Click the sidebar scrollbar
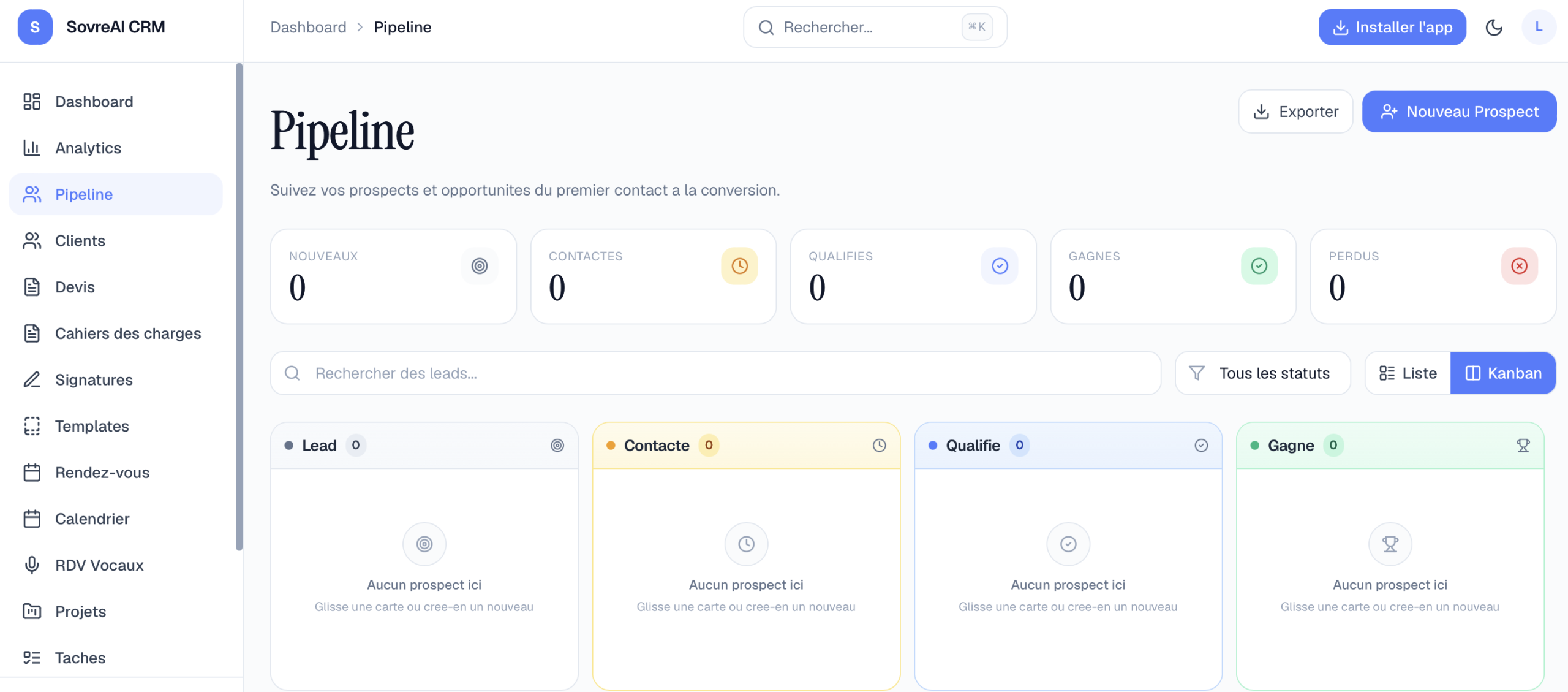1568x692 pixels. pos(239,306)
